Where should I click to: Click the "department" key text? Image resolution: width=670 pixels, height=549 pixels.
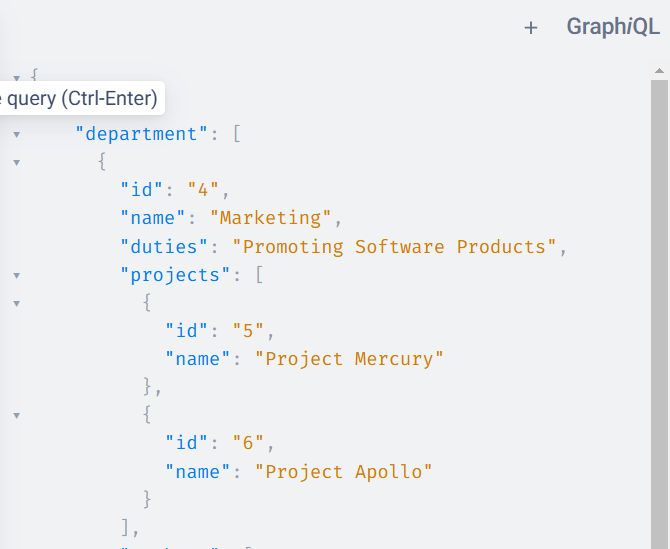[141, 134]
